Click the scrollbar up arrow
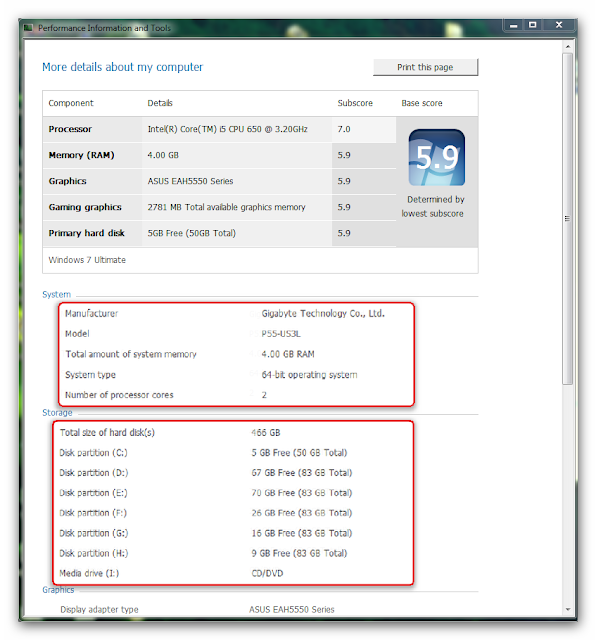The image size is (596, 640). 567,47
